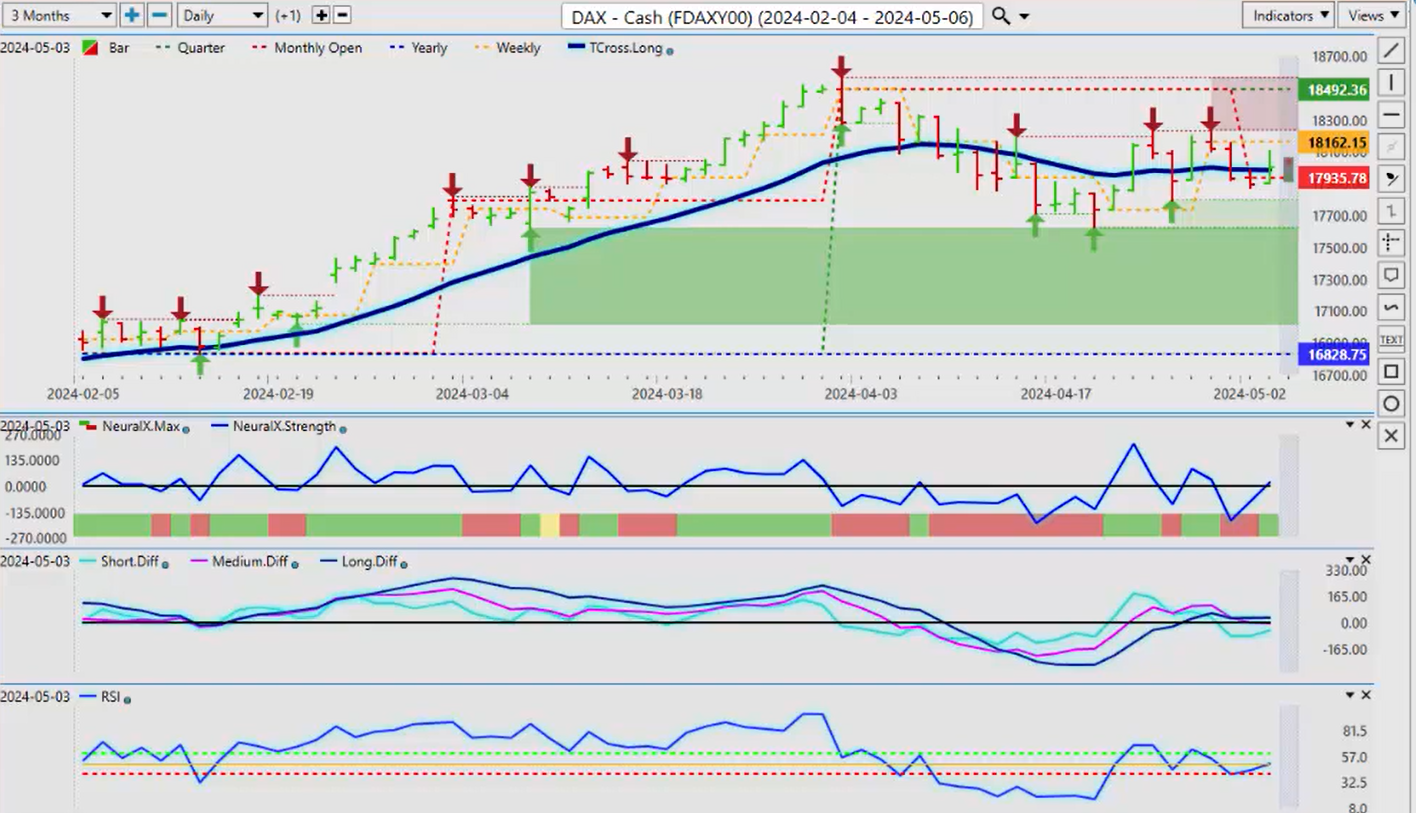The width and height of the screenshot is (1416, 813).
Task: Click the info dot next to NeuralX.Strength
Action: (343, 429)
